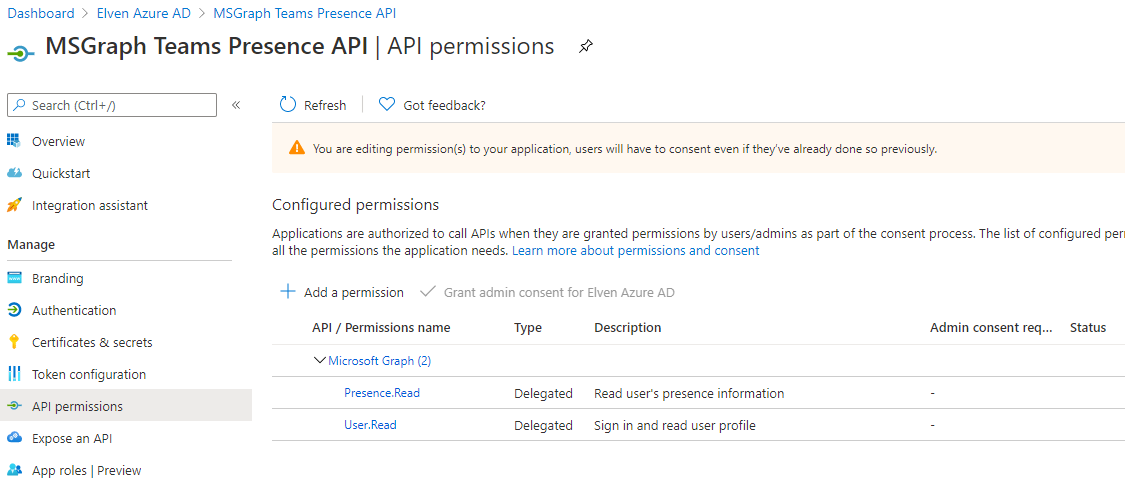This screenshot has height=481, width=1125.
Task: Grant admin consent for Elven Azure AD
Action: (x=560, y=292)
